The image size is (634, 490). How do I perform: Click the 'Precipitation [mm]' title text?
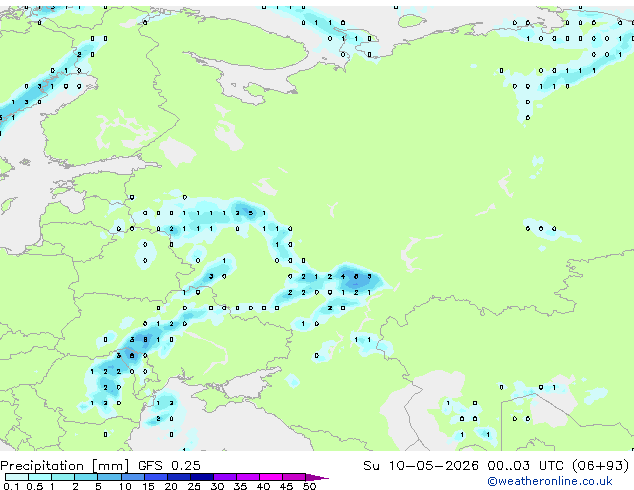point(65,466)
